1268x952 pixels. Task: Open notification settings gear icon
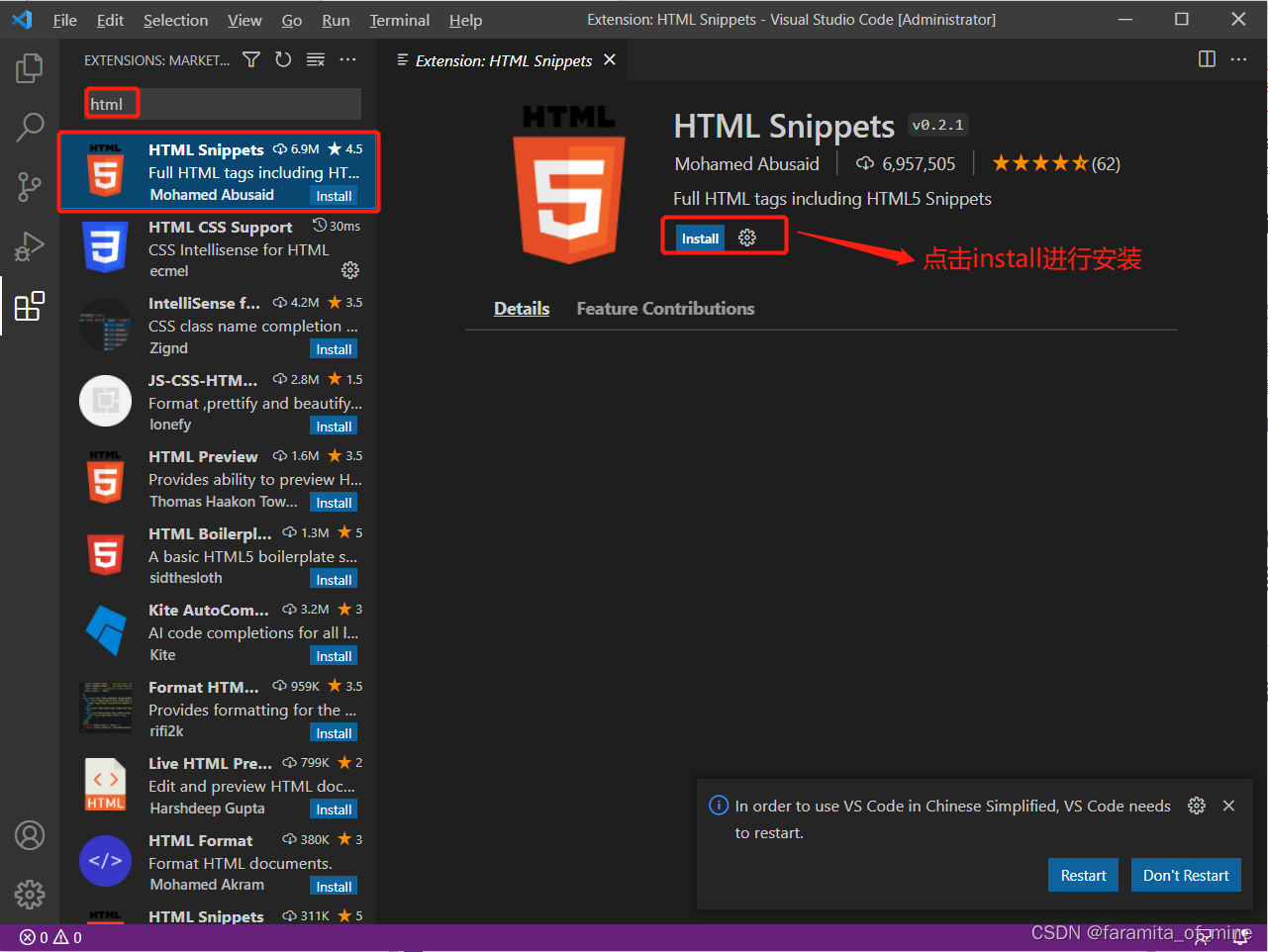coord(1197,806)
